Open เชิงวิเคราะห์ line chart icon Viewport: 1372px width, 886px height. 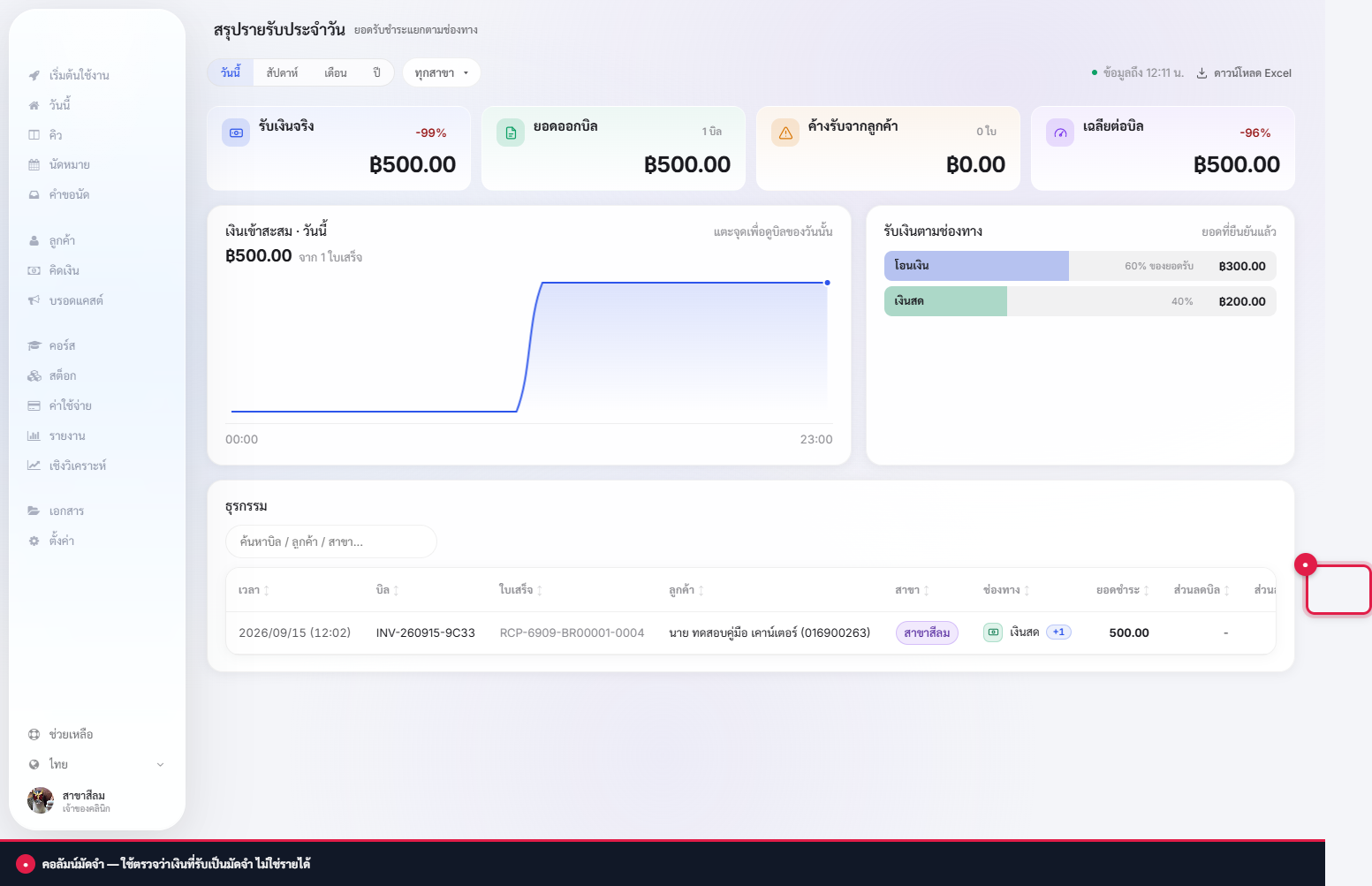[x=34, y=466]
